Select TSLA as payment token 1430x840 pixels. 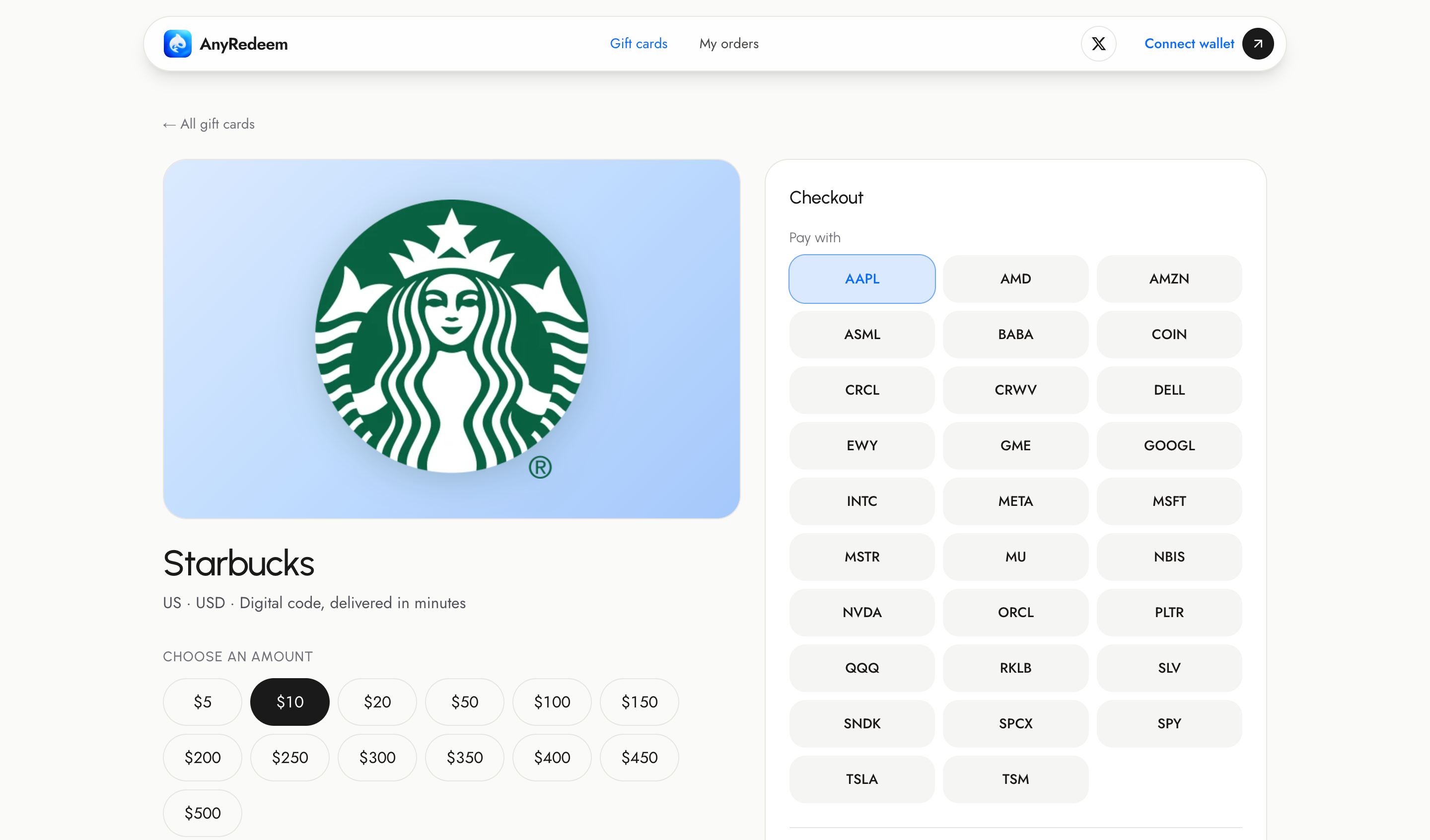(862, 779)
